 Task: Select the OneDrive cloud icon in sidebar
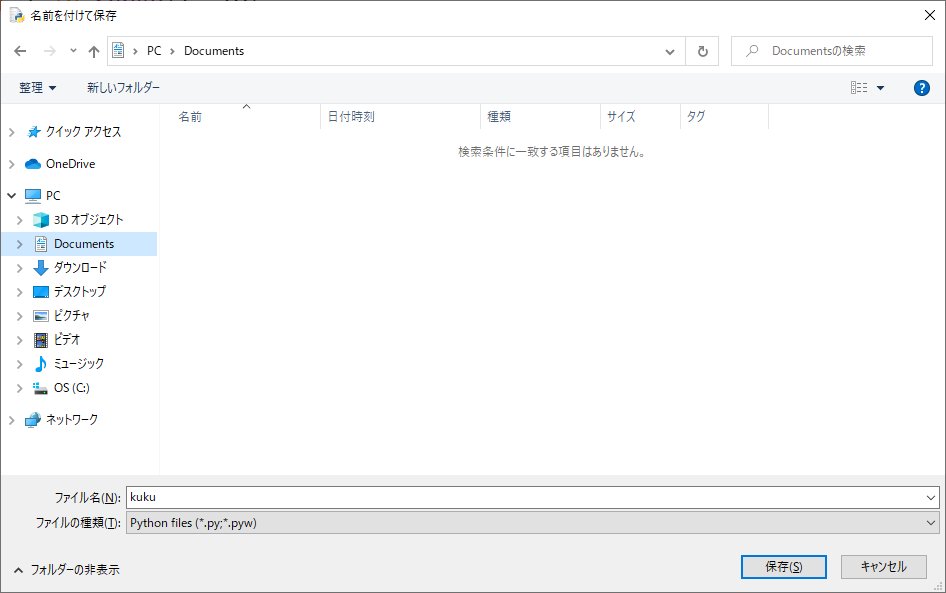coord(32,164)
